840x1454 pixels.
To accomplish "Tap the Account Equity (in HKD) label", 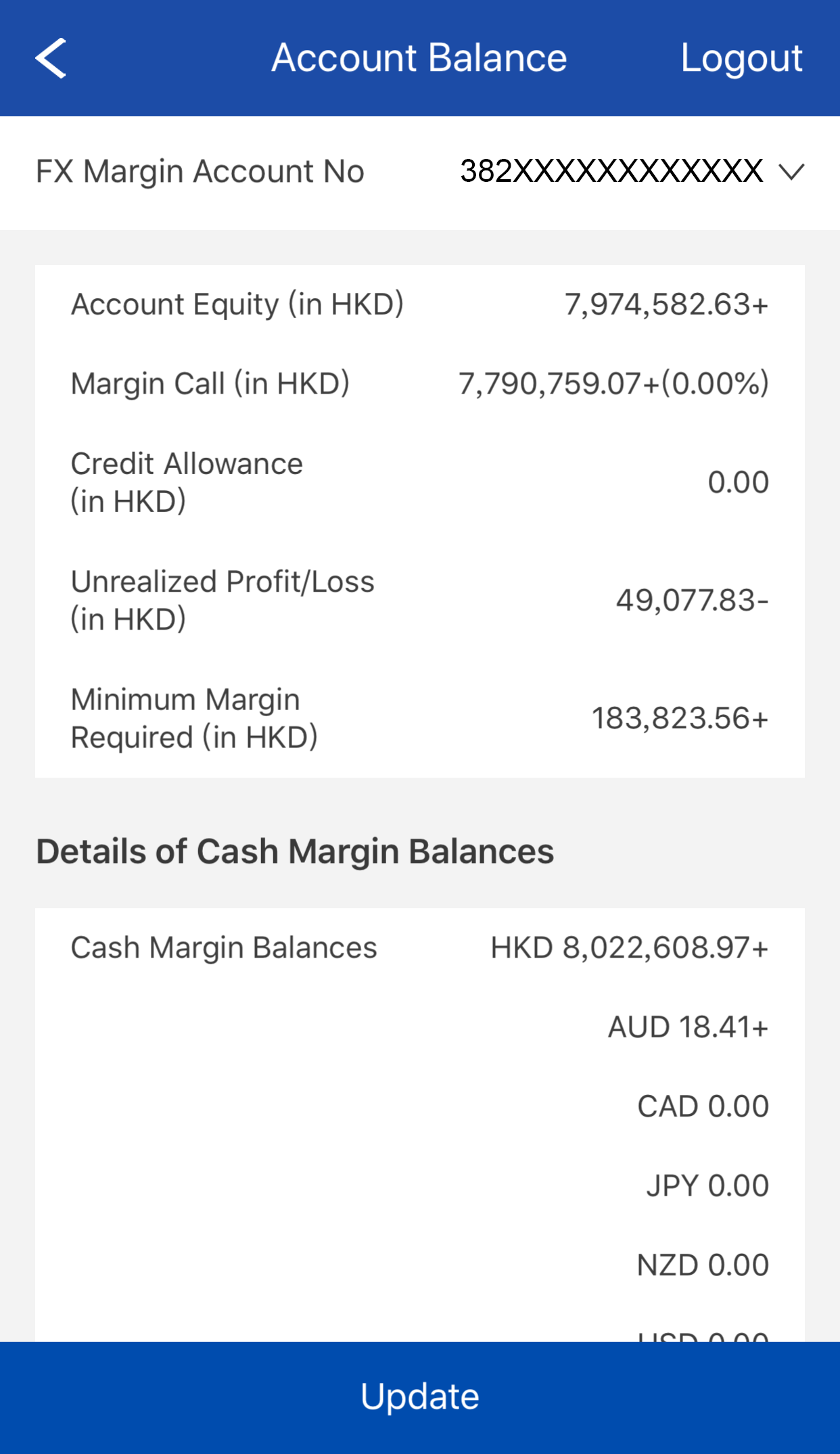I will point(237,304).
